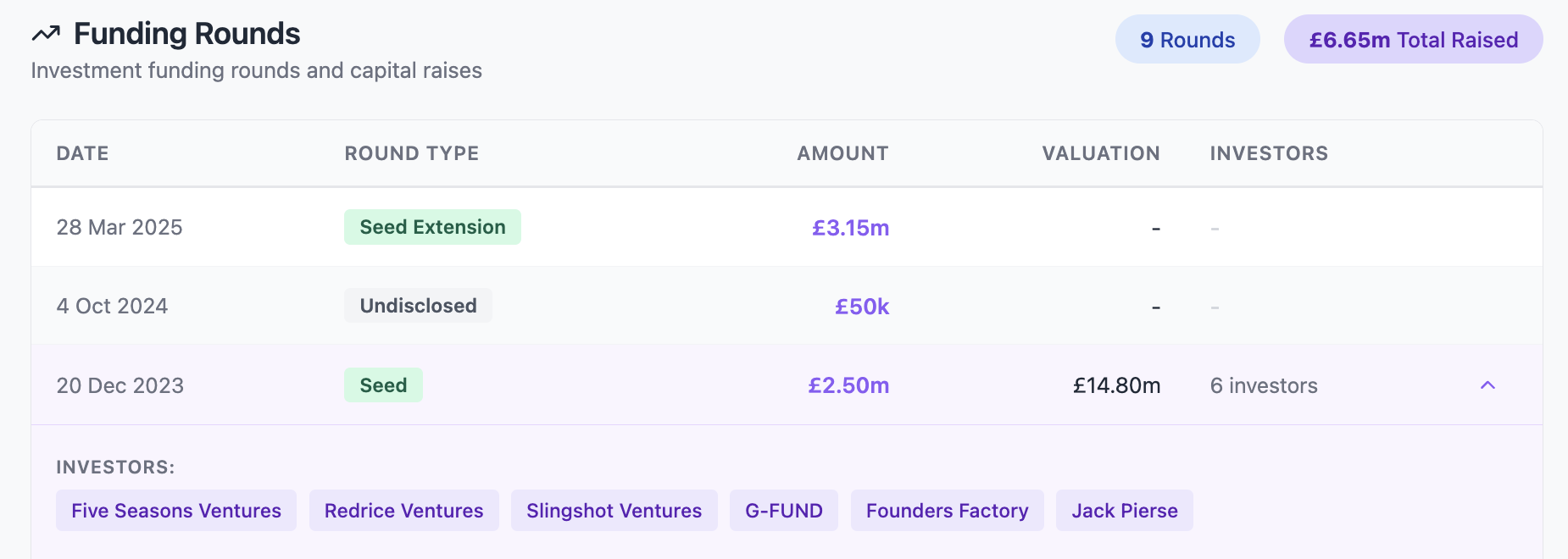Click the Undisclosed round type badge
1568x559 pixels.
tap(418, 306)
